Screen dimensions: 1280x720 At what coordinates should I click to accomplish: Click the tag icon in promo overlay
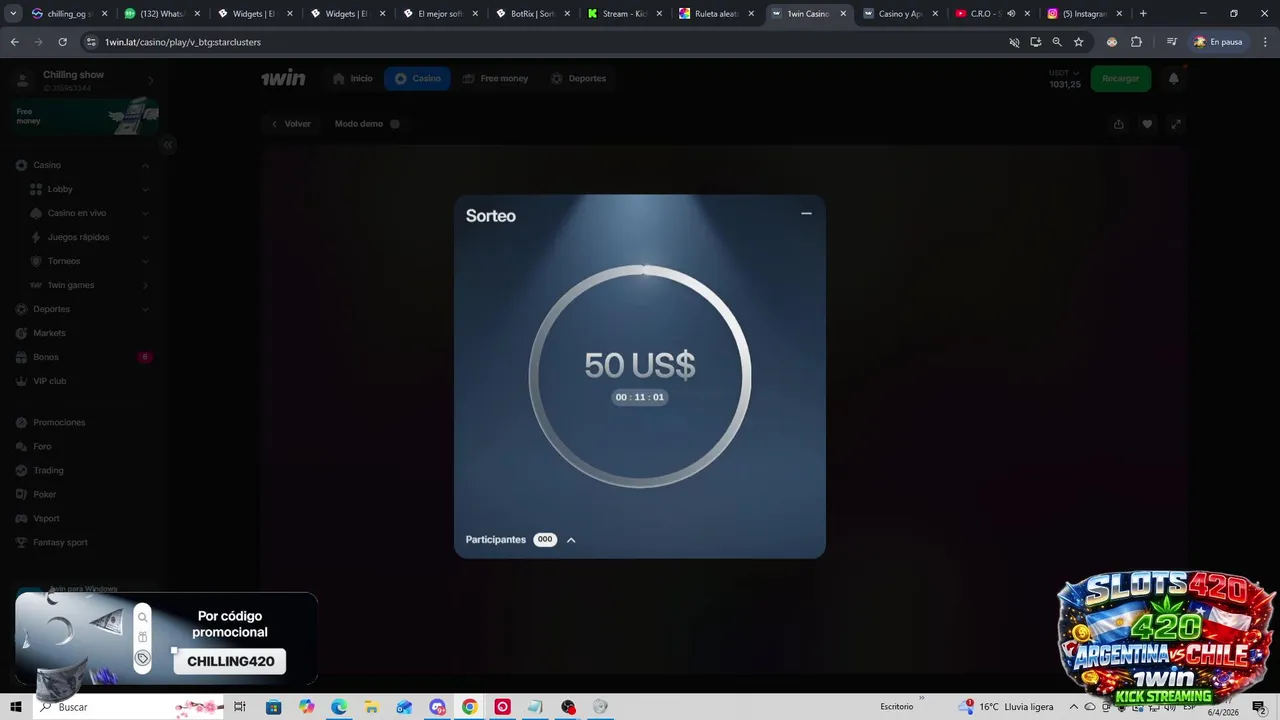[142, 658]
